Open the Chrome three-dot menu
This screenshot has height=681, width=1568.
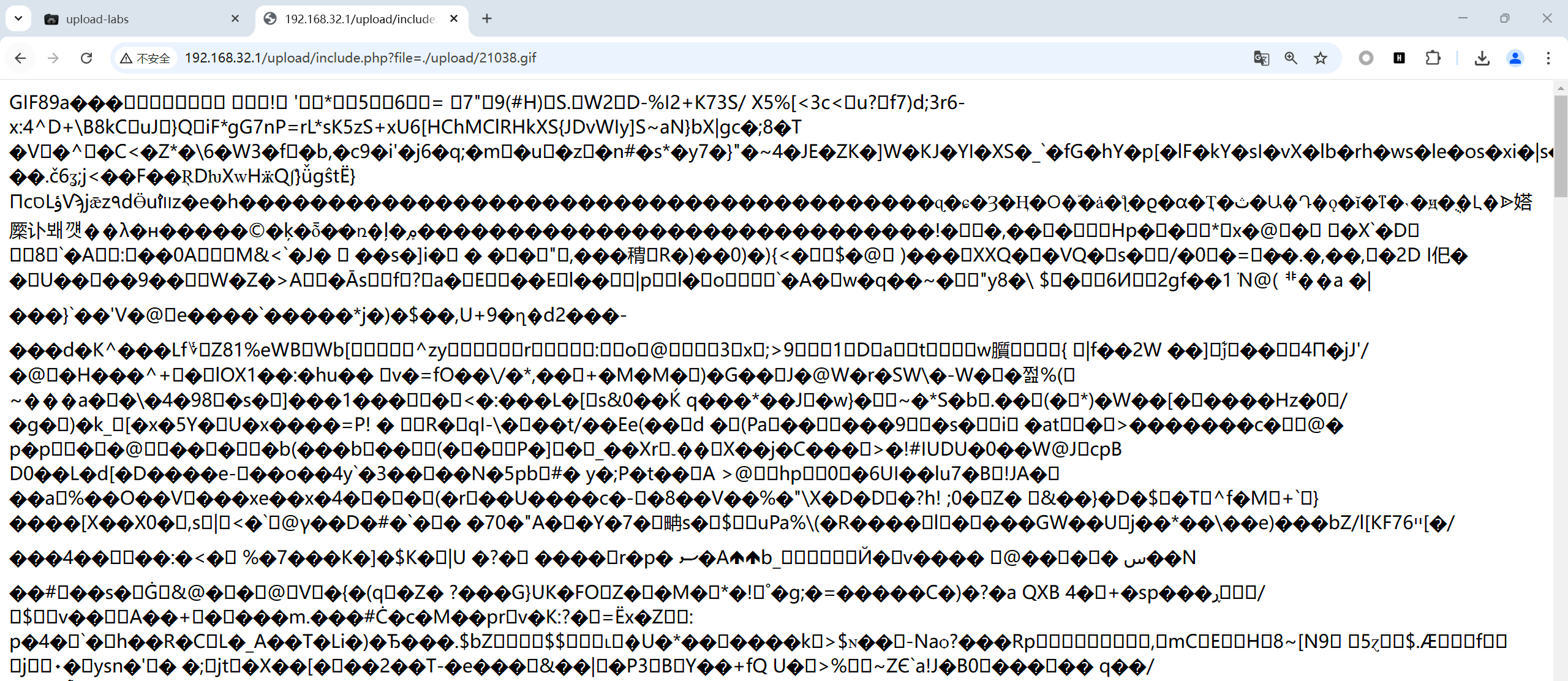1548,58
